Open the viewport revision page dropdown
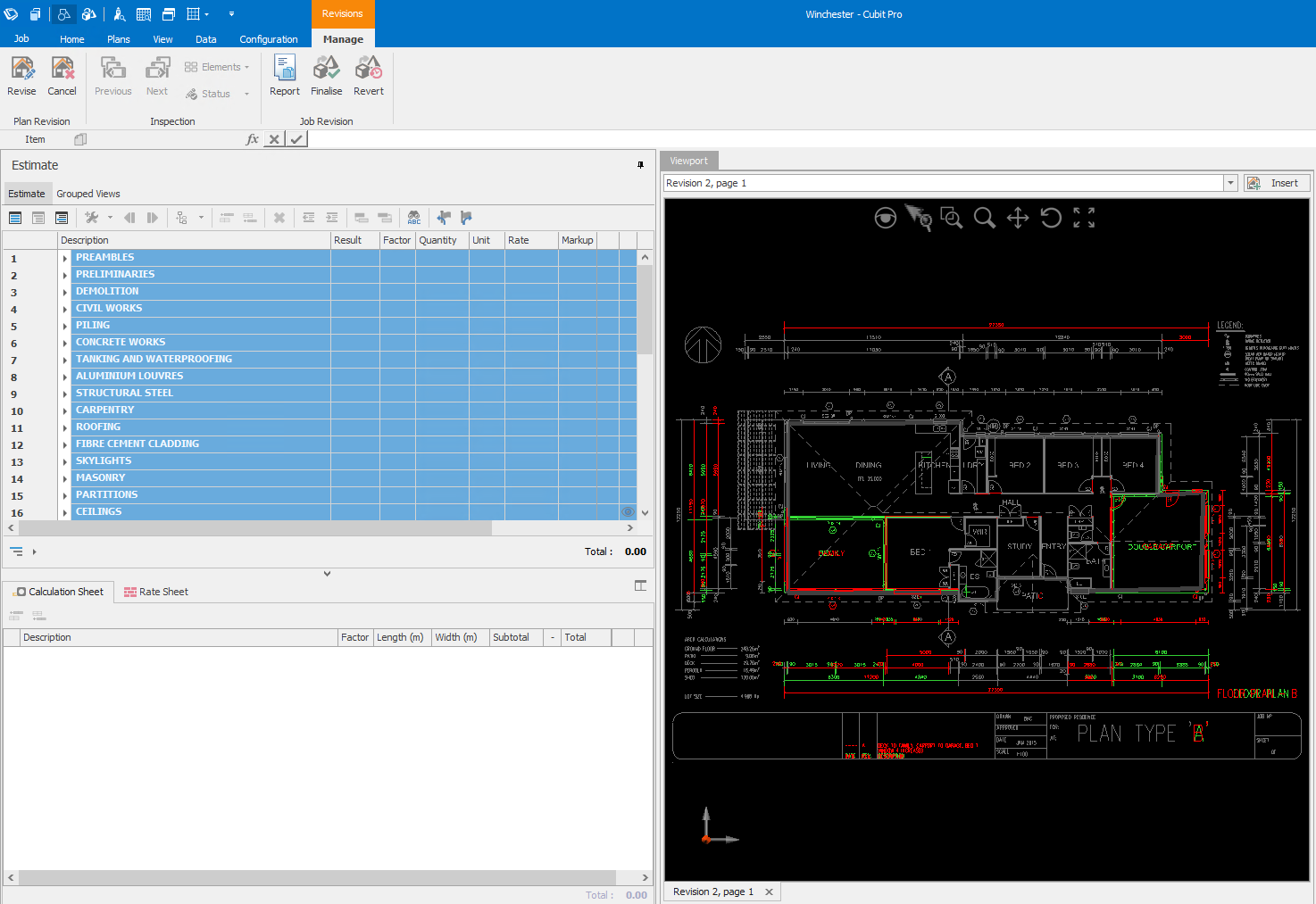This screenshot has height=904, width=1316. [x=1230, y=183]
